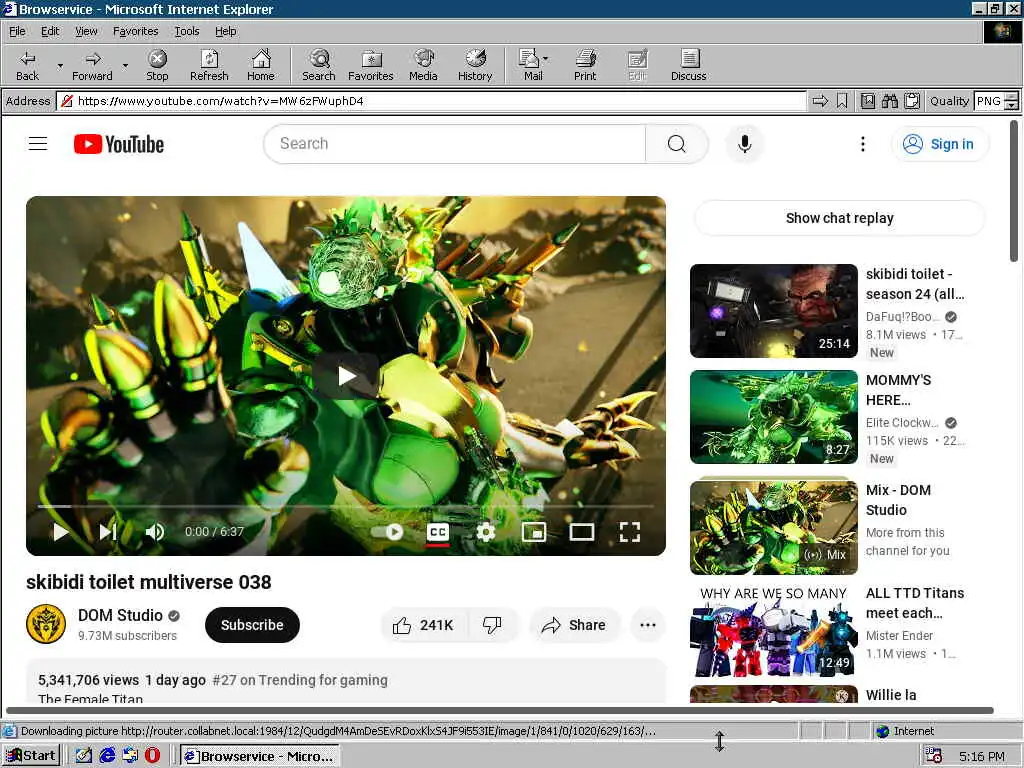The width and height of the screenshot is (1024, 768).
Task: Open the YouTube settings three-dot menu
Action: tap(863, 144)
